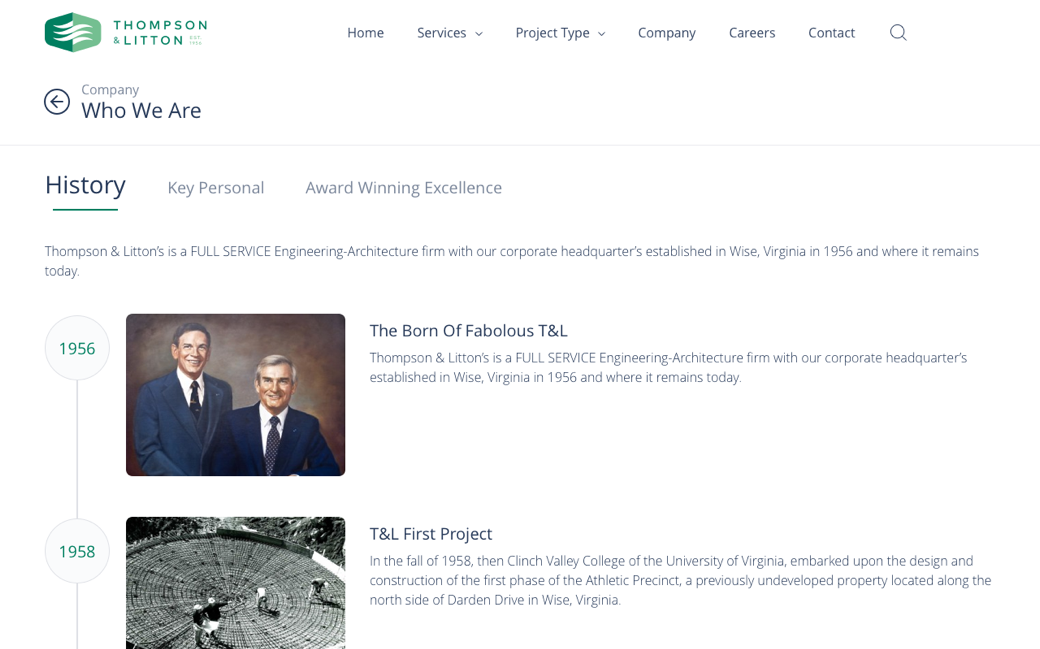
Task: Go to Home in navigation
Action: [x=365, y=33]
